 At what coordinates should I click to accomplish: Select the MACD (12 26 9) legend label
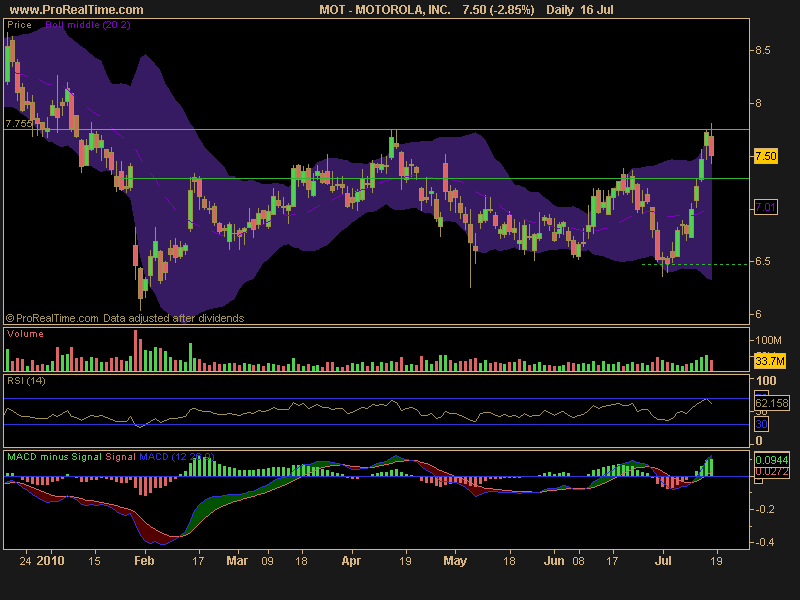[177, 457]
